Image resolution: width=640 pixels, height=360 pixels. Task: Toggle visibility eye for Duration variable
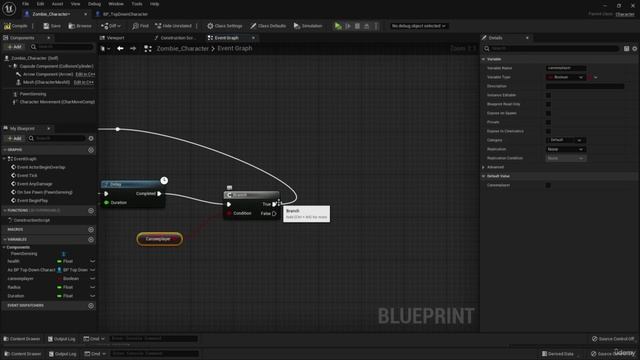pyautogui.click(x=93, y=296)
